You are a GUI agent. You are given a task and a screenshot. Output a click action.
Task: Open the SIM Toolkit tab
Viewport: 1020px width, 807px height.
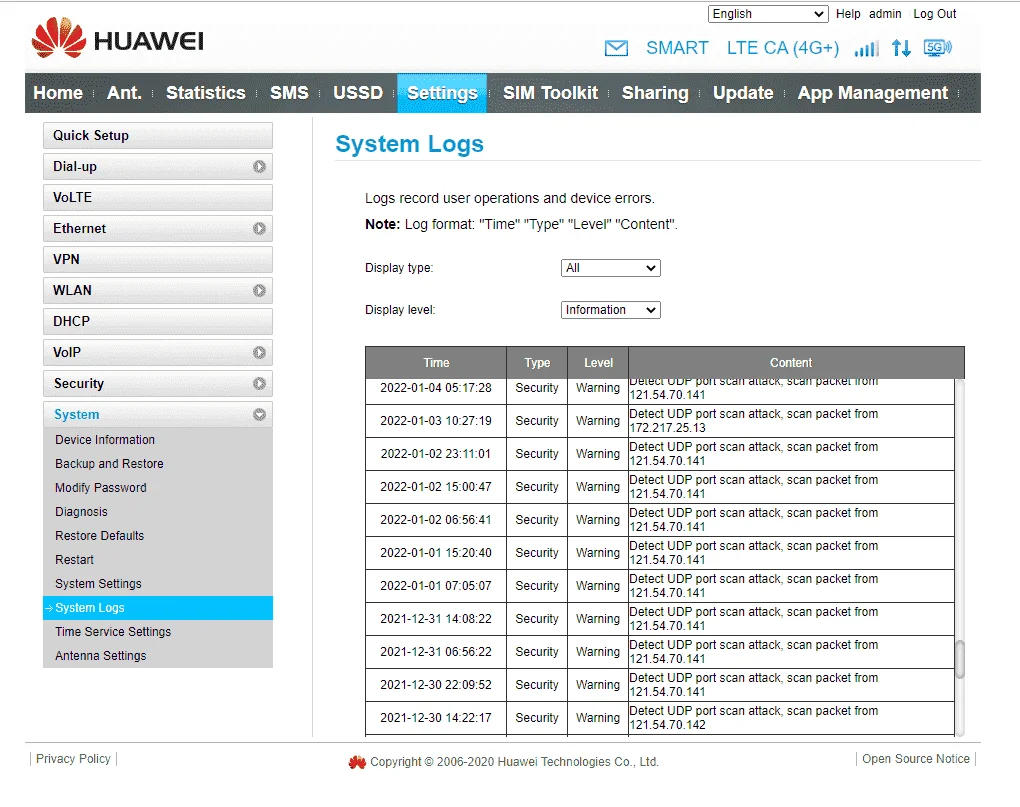click(550, 92)
